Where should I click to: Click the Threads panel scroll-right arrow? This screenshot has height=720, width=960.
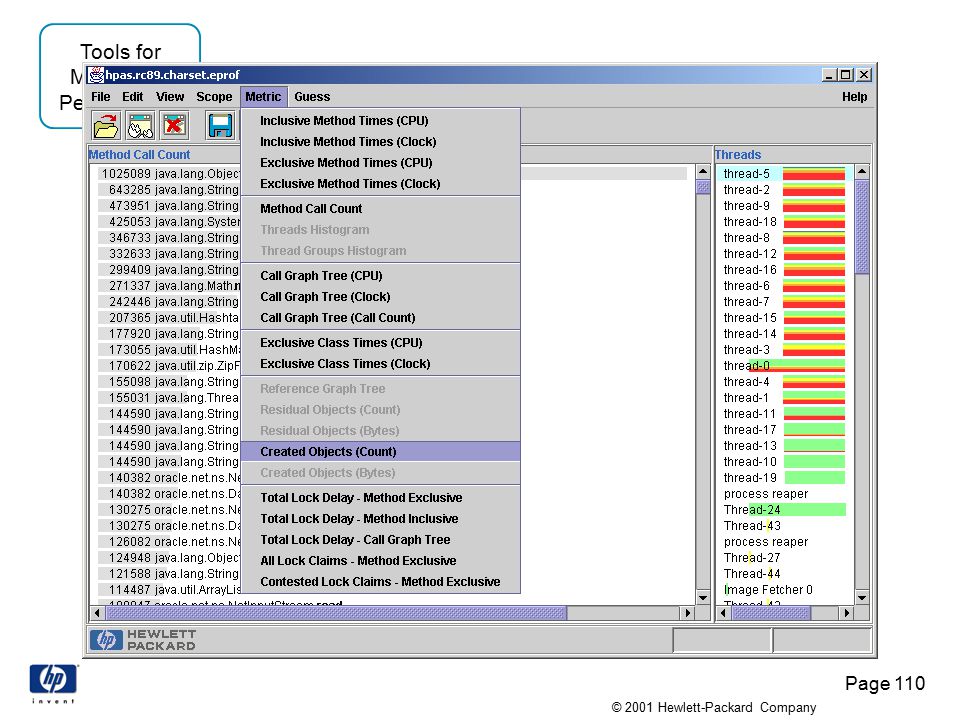pyautogui.click(x=847, y=612)
